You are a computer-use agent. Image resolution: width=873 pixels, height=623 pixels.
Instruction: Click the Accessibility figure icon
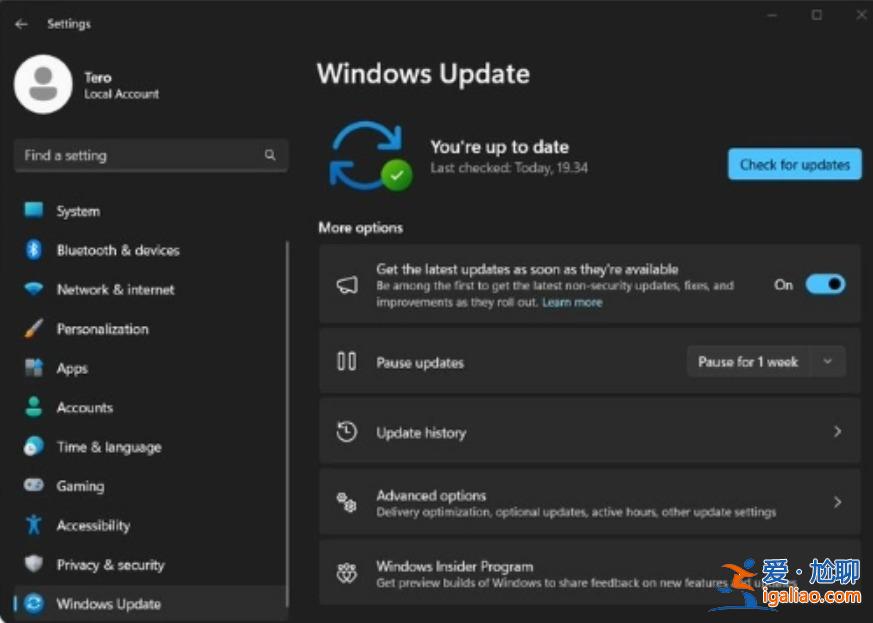point(34,525)
